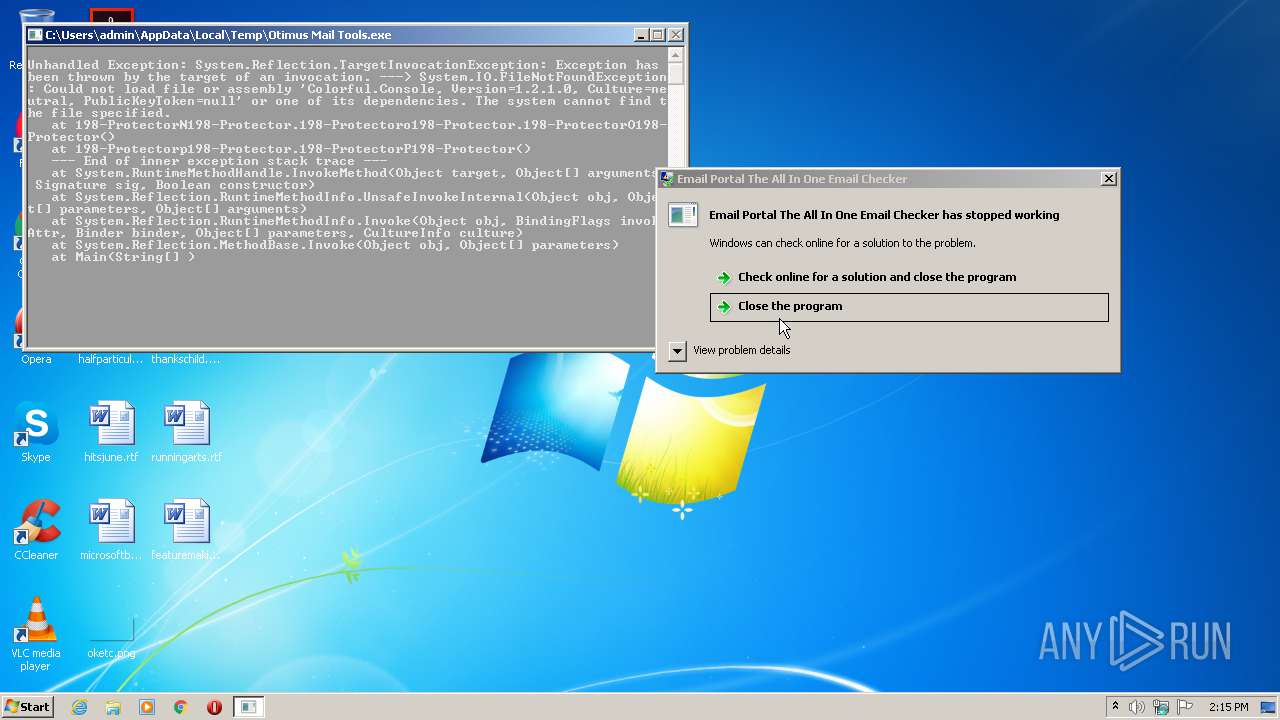Click the green arrow beside Close the program
Viewport: 1280px width, 720px height.
click(724, 307)
